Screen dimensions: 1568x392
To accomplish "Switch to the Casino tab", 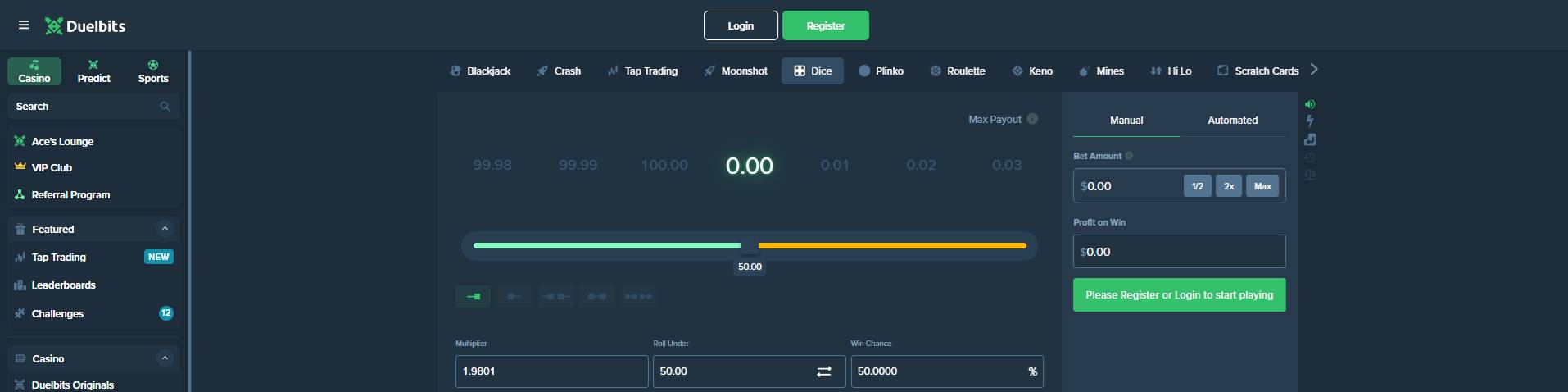I will (34, 71).
